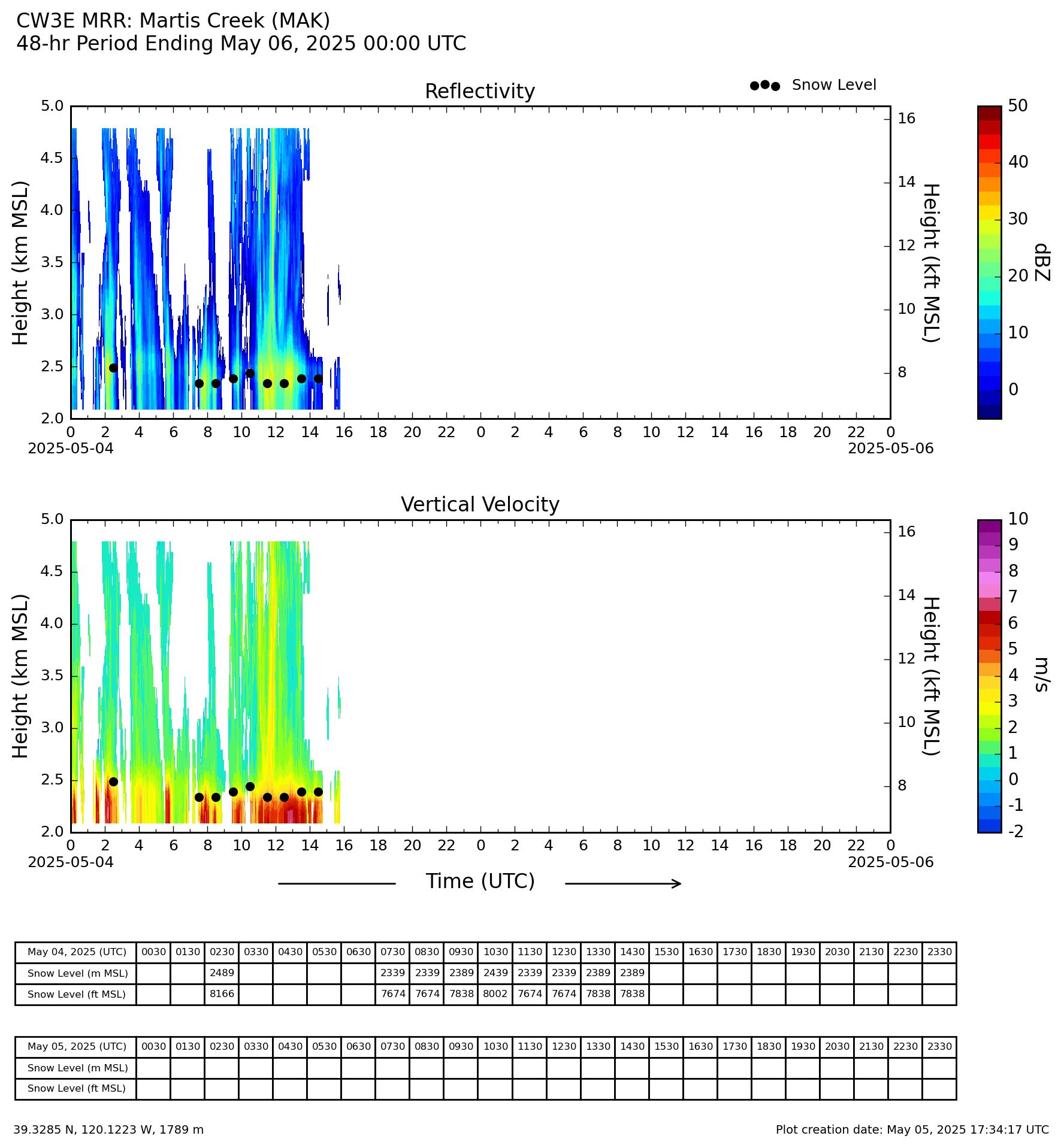Click the 7838 cell under 1430 in May 04 table
The image size is (1061, 1148).
(x=632, y=994)
